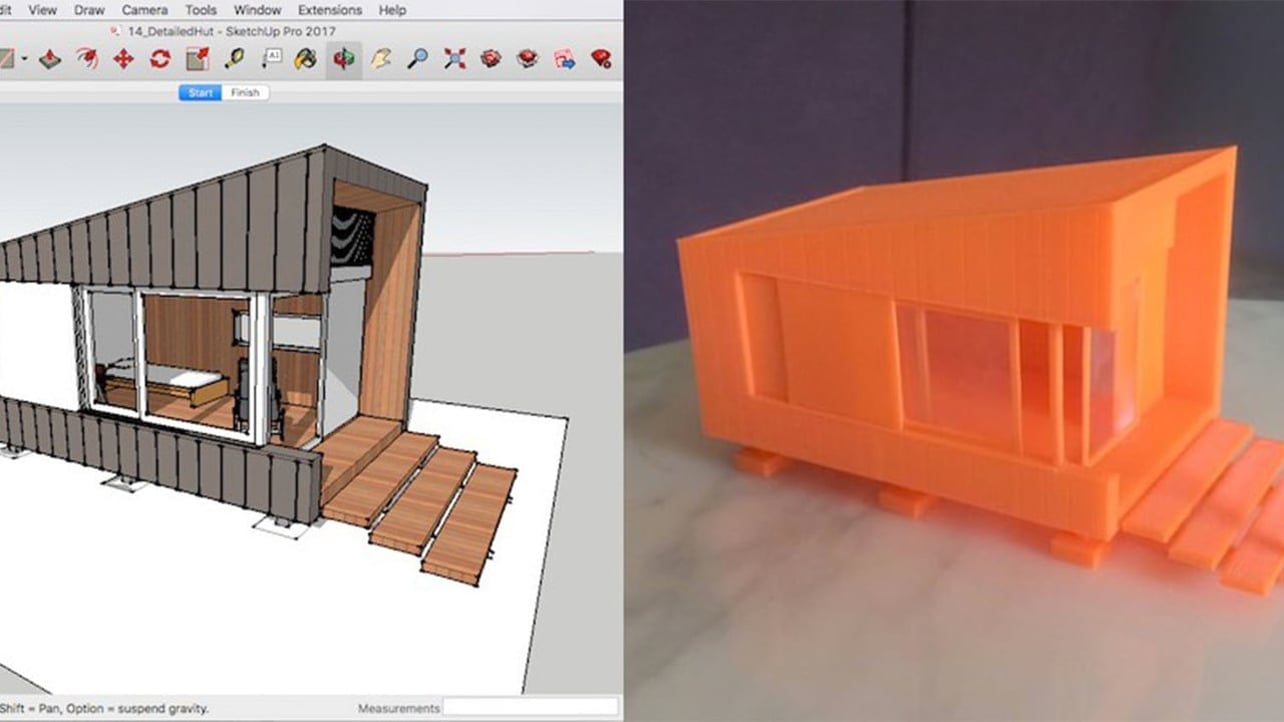Open the Extensions menu
The height and width of the screenshot is (722, 1284).
tap(330, 10)
